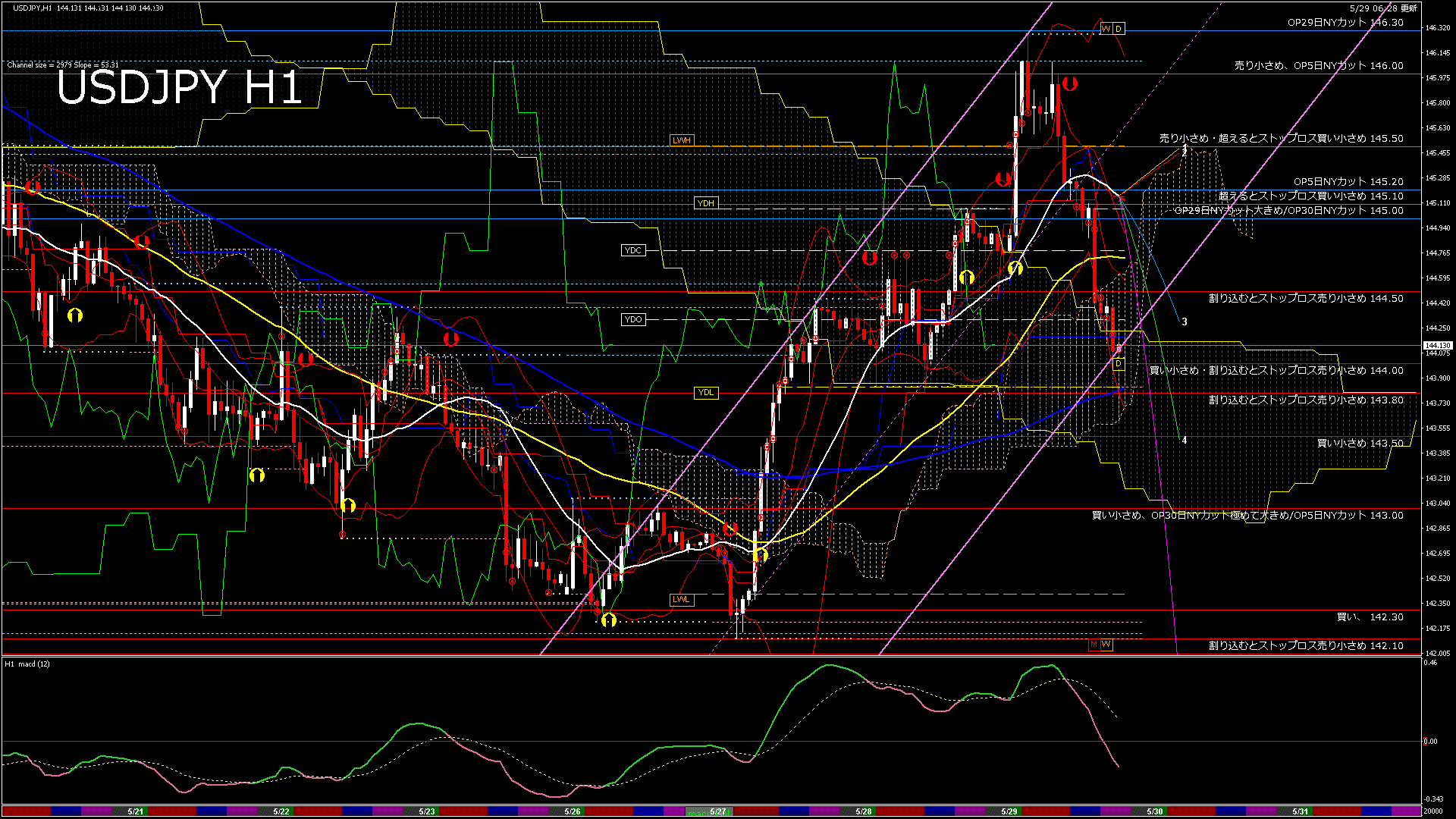Select the YDC marker label

click(x=632, y=250)
